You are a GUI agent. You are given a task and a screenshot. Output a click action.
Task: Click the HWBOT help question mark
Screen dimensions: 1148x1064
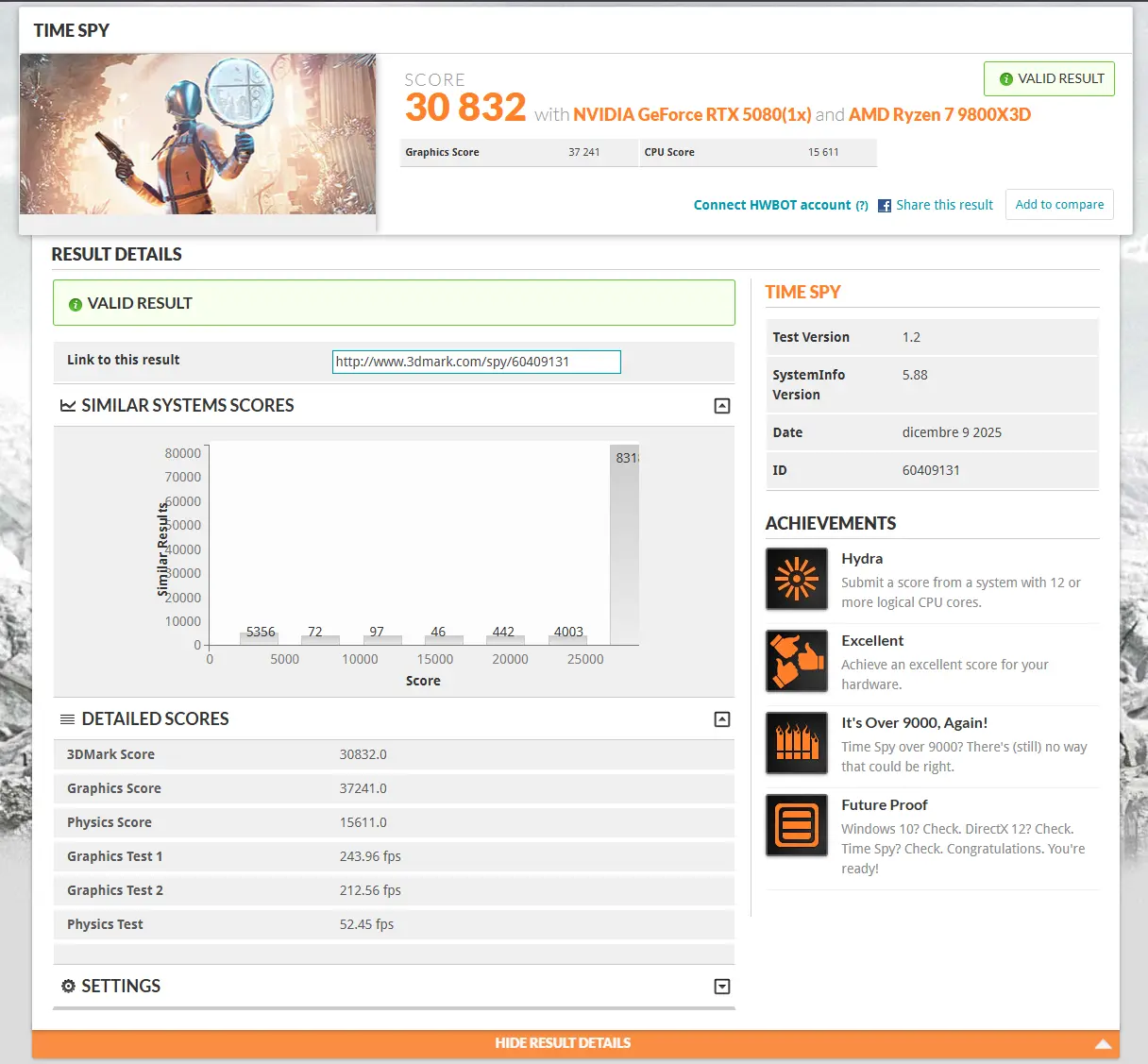[862, 206]
